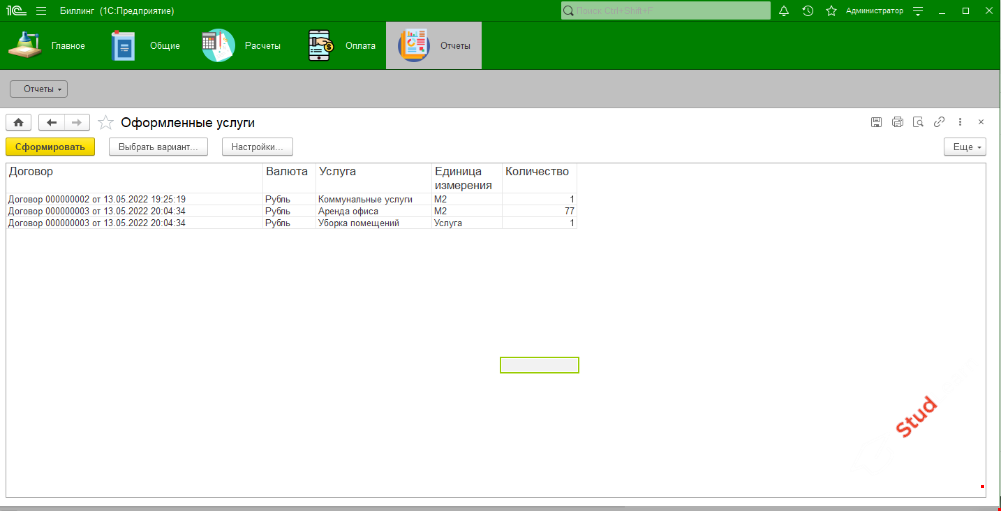1001x511 pixels.
Task: Add report to favorites star
Action: pos(105,123)
